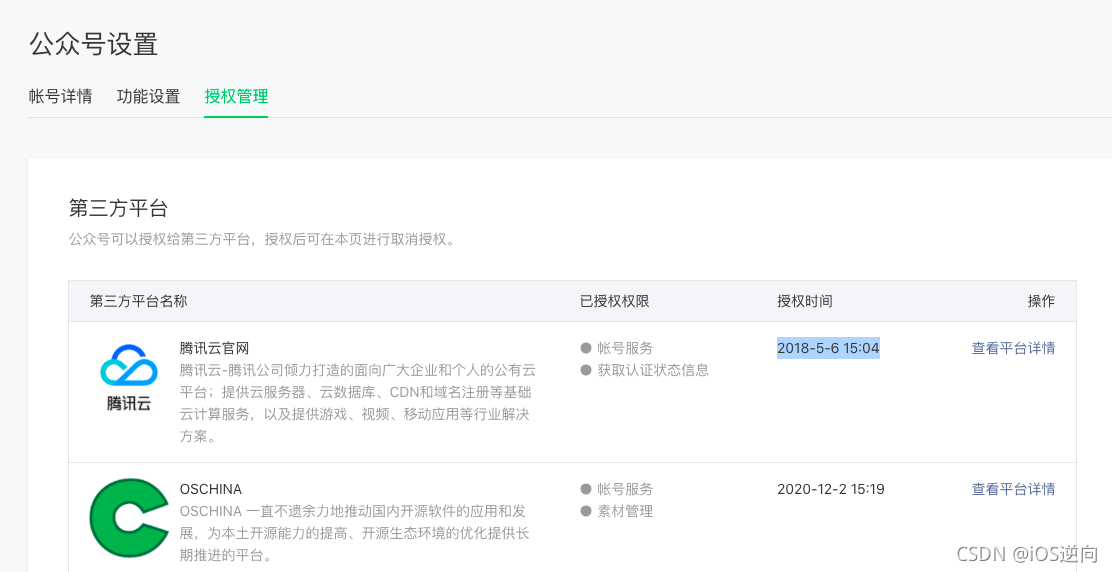Click 素材管理 permission entry
1112x572 pixels.
point(617,511)
